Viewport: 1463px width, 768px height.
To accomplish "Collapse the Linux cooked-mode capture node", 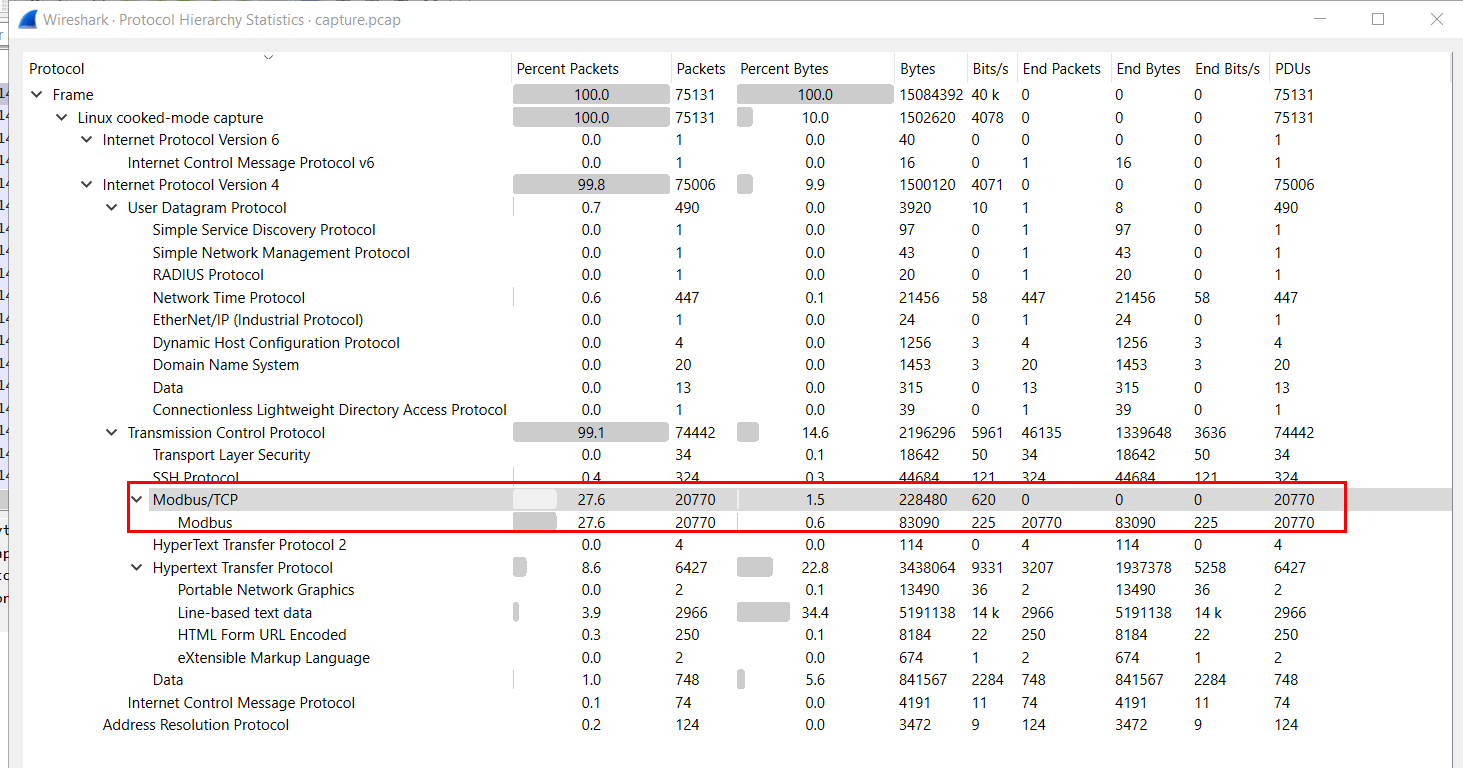I will pyautogui.click(x=62, y=118).
